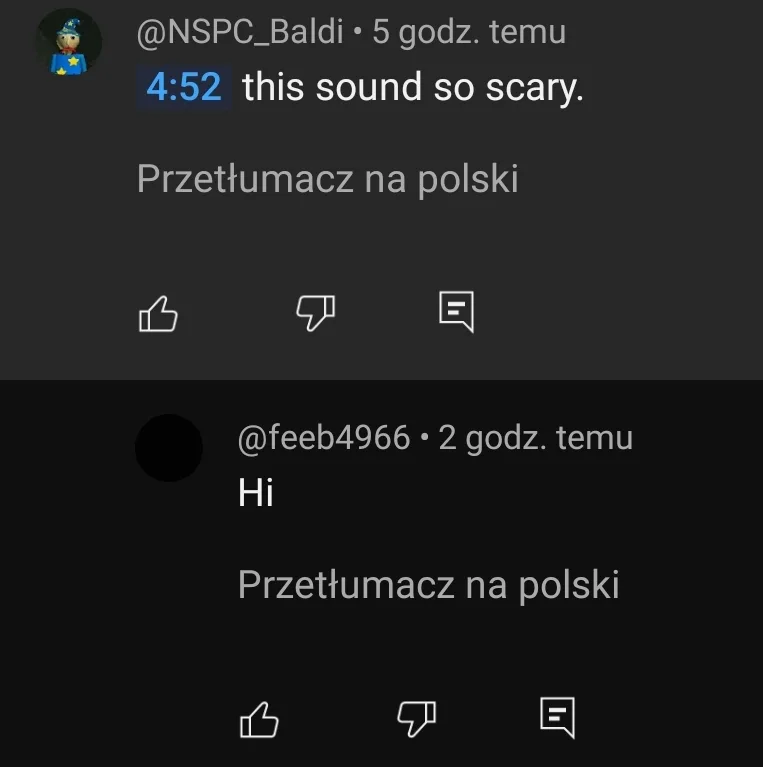Visit the @NSPC_Baldi channel name

click(243, 33)
